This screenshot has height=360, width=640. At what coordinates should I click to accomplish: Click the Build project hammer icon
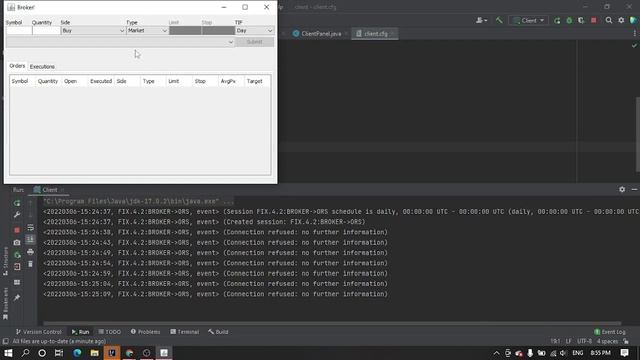pos(499,20)
